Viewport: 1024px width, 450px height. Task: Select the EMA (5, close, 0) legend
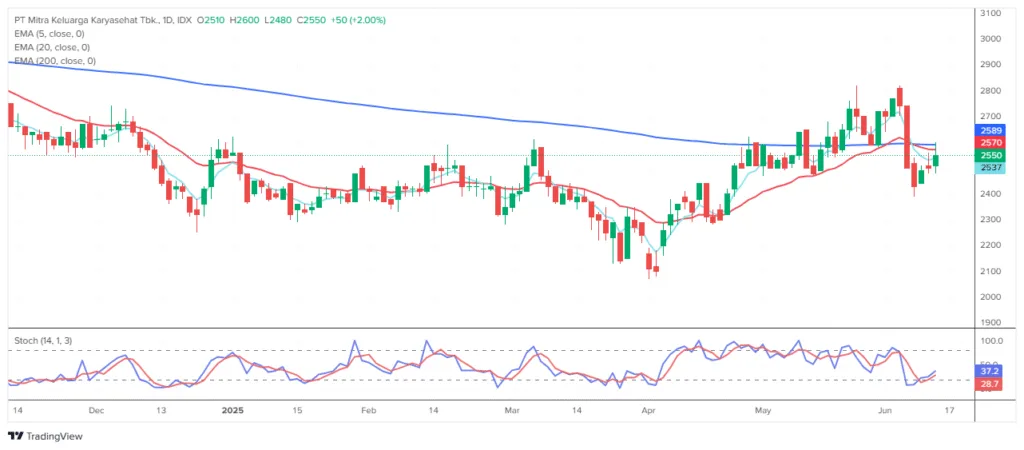pos(52,33)
